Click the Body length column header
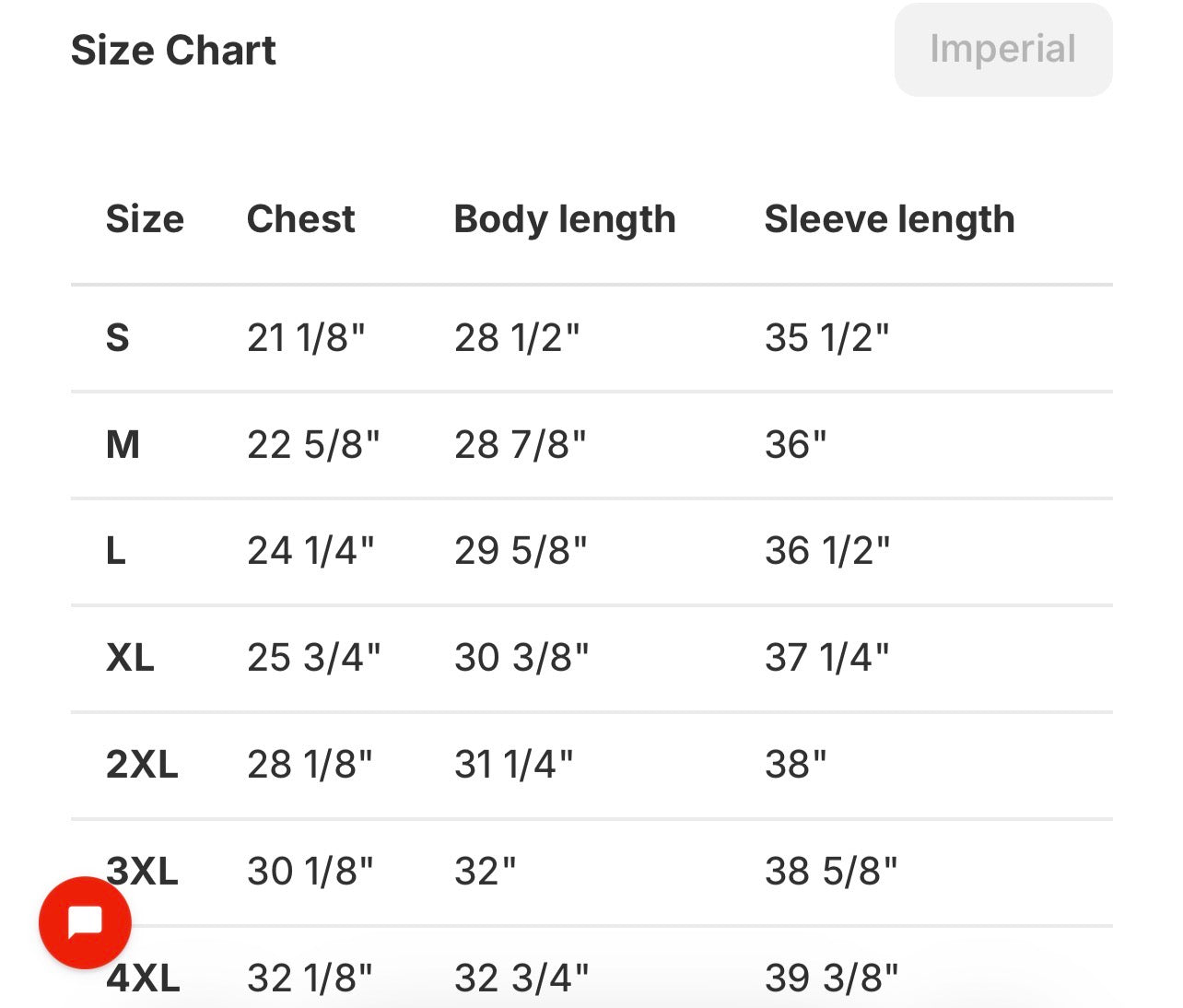 pyautogui.click(x=565, y=219)
